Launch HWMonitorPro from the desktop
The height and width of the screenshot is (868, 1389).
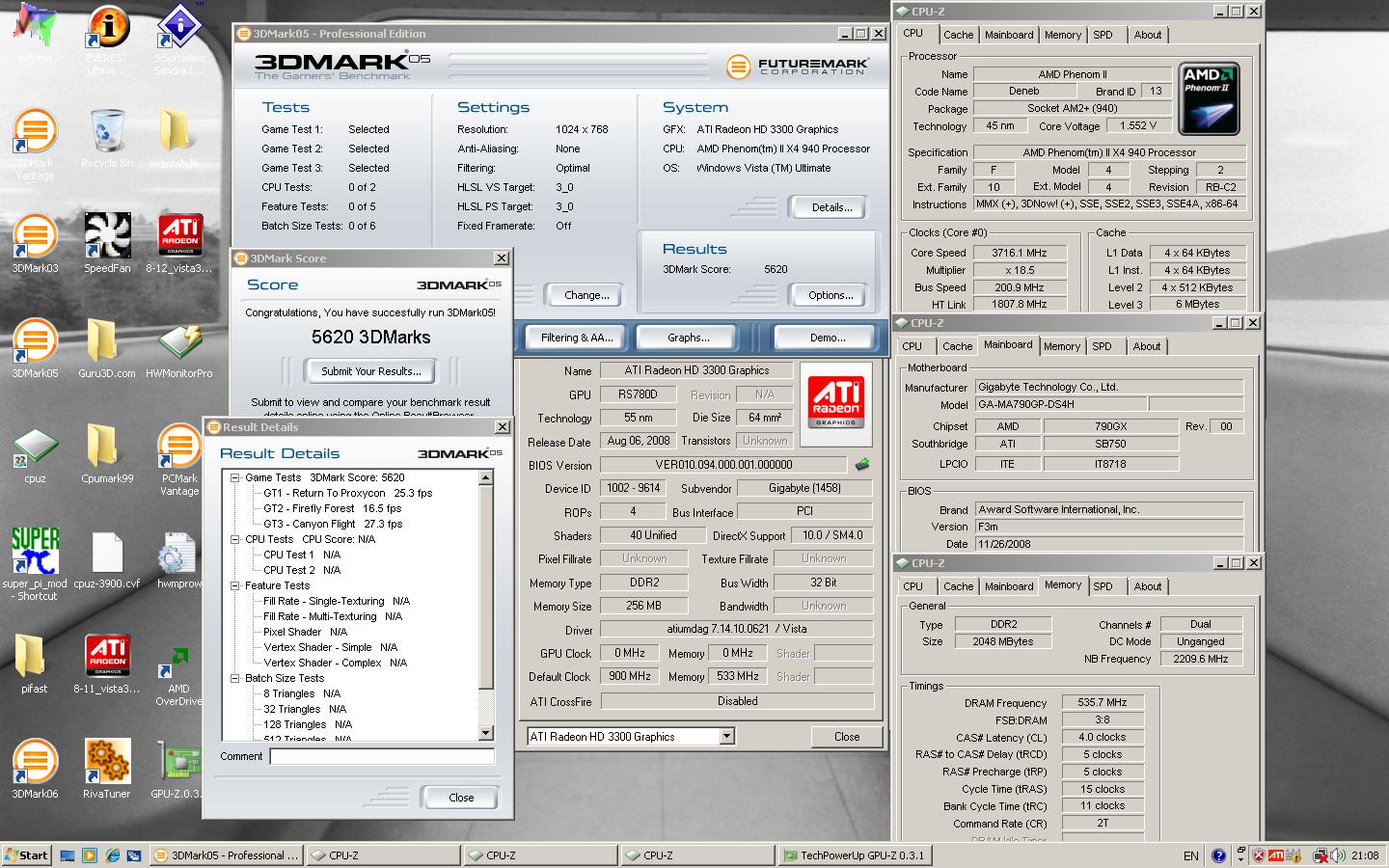[179, 347]
